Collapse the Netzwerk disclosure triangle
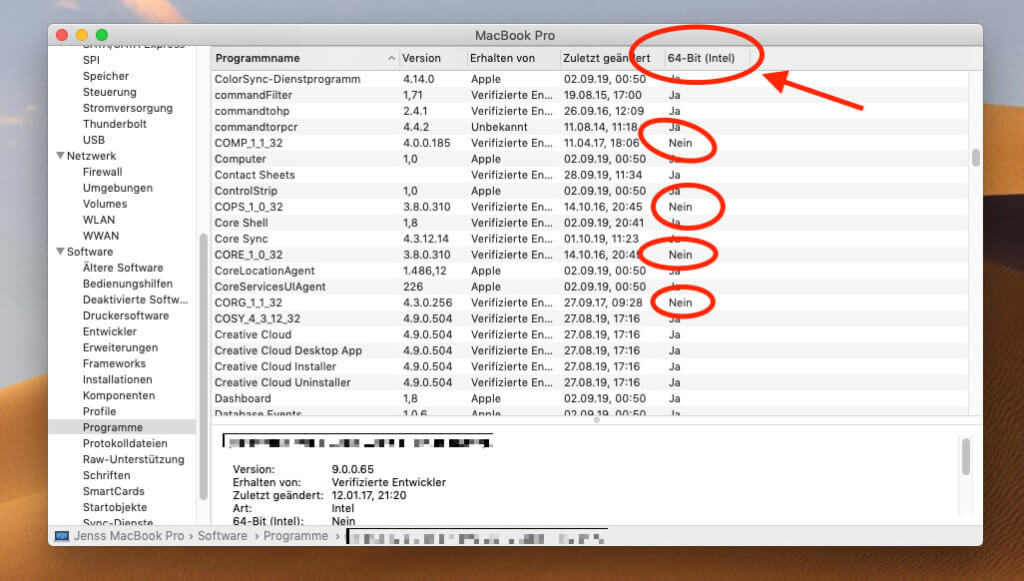The image size is (1024, 581). [x=61, y=155]
